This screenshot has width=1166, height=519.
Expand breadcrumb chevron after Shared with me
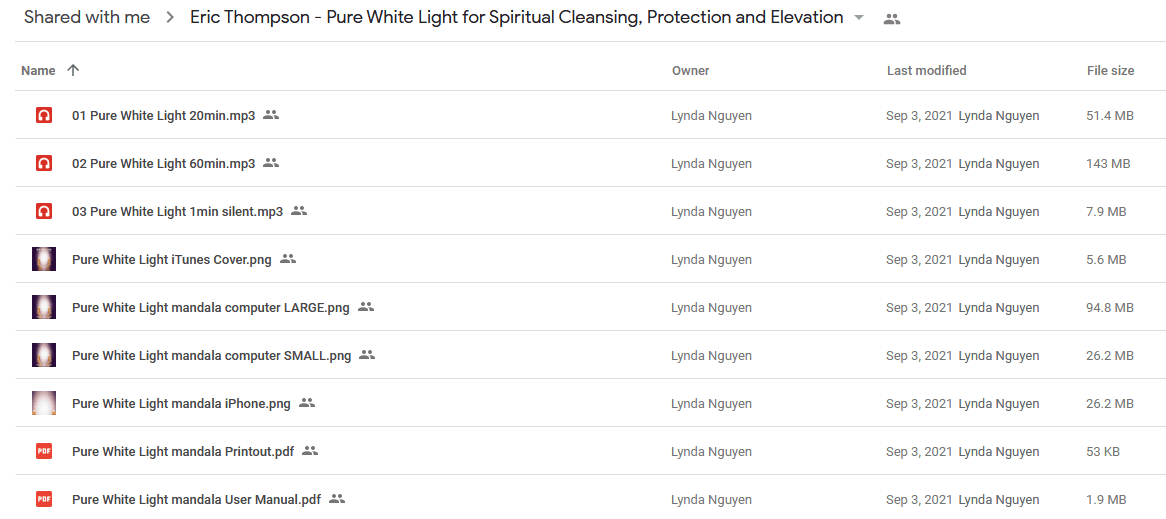tap(170, 18)
